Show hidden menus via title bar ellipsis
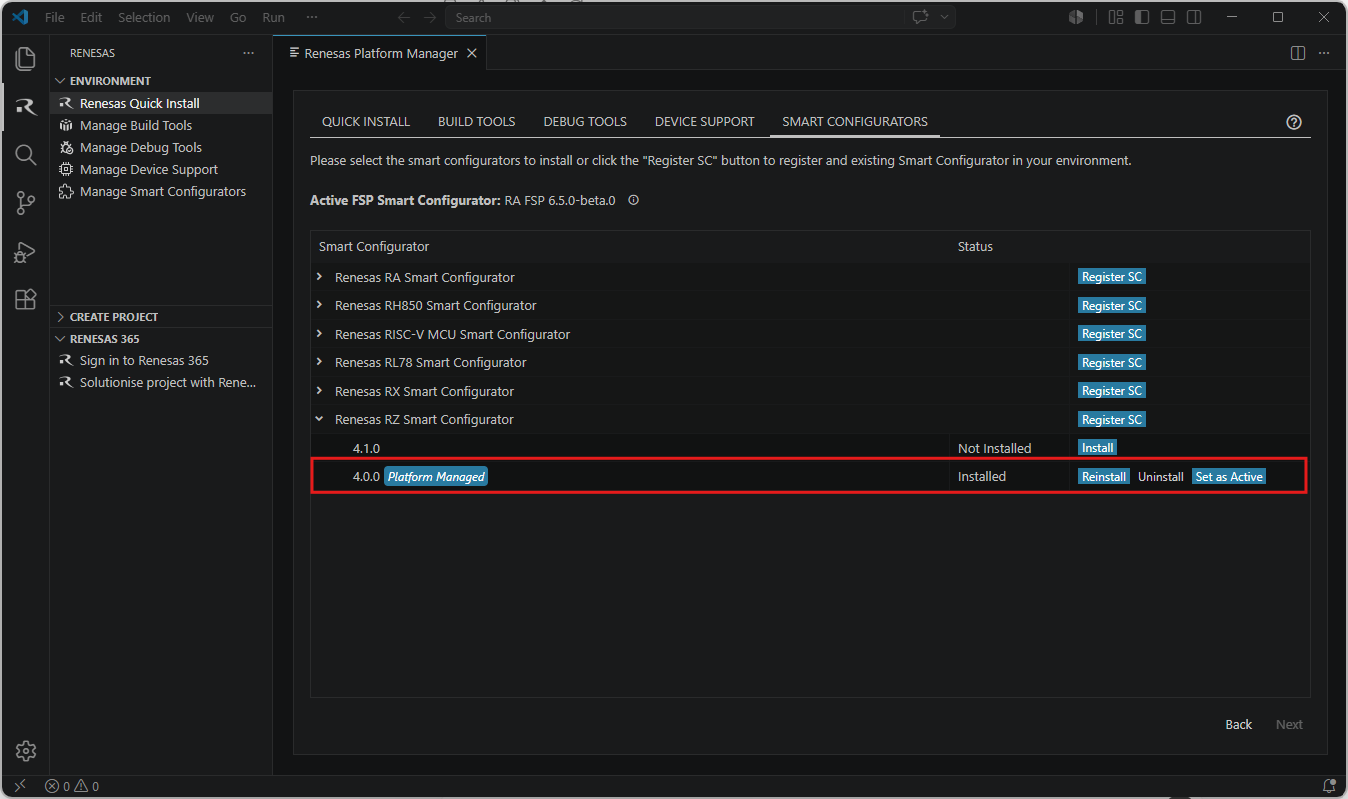 click(312, 17)
